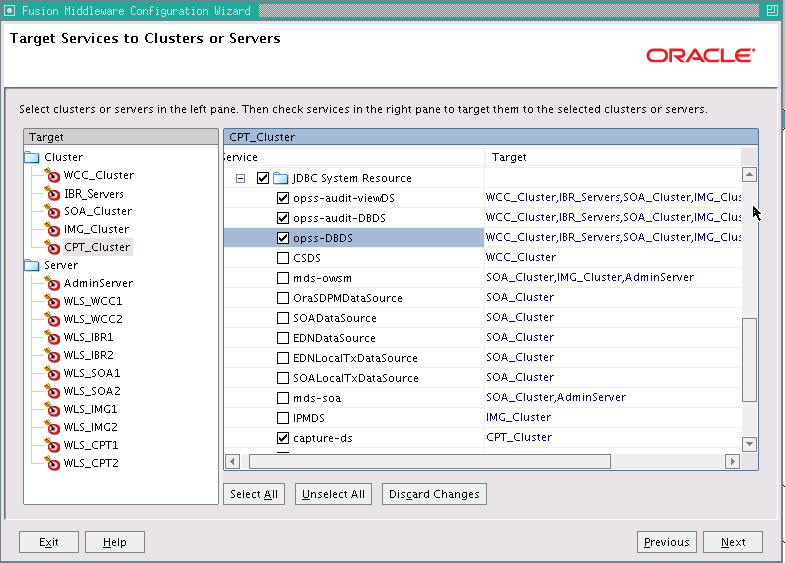785x563 pixels.
Task: Check the mds-soa checkbox
Action: pos(283,398)
